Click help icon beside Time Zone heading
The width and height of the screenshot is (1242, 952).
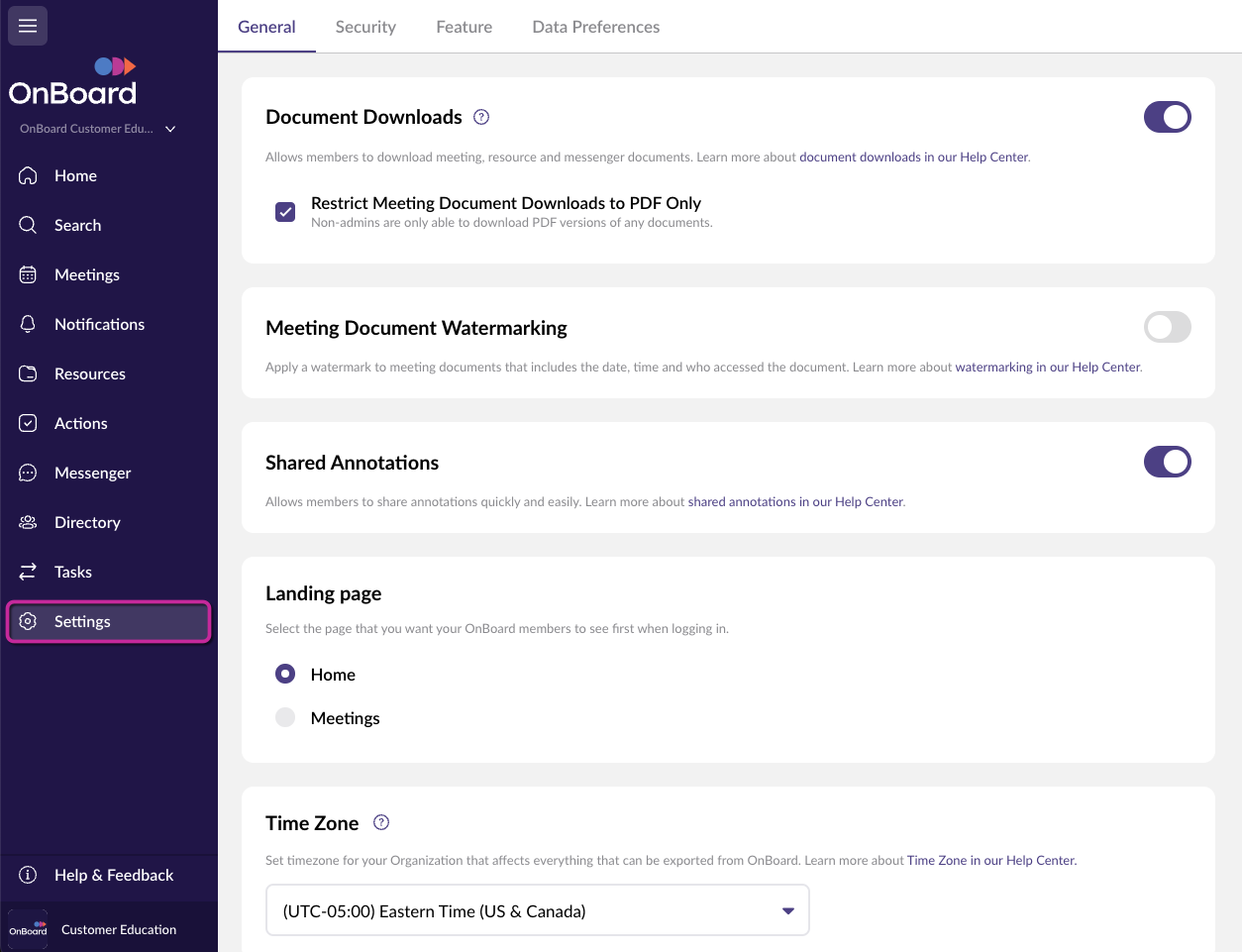(x=381, y=822)
